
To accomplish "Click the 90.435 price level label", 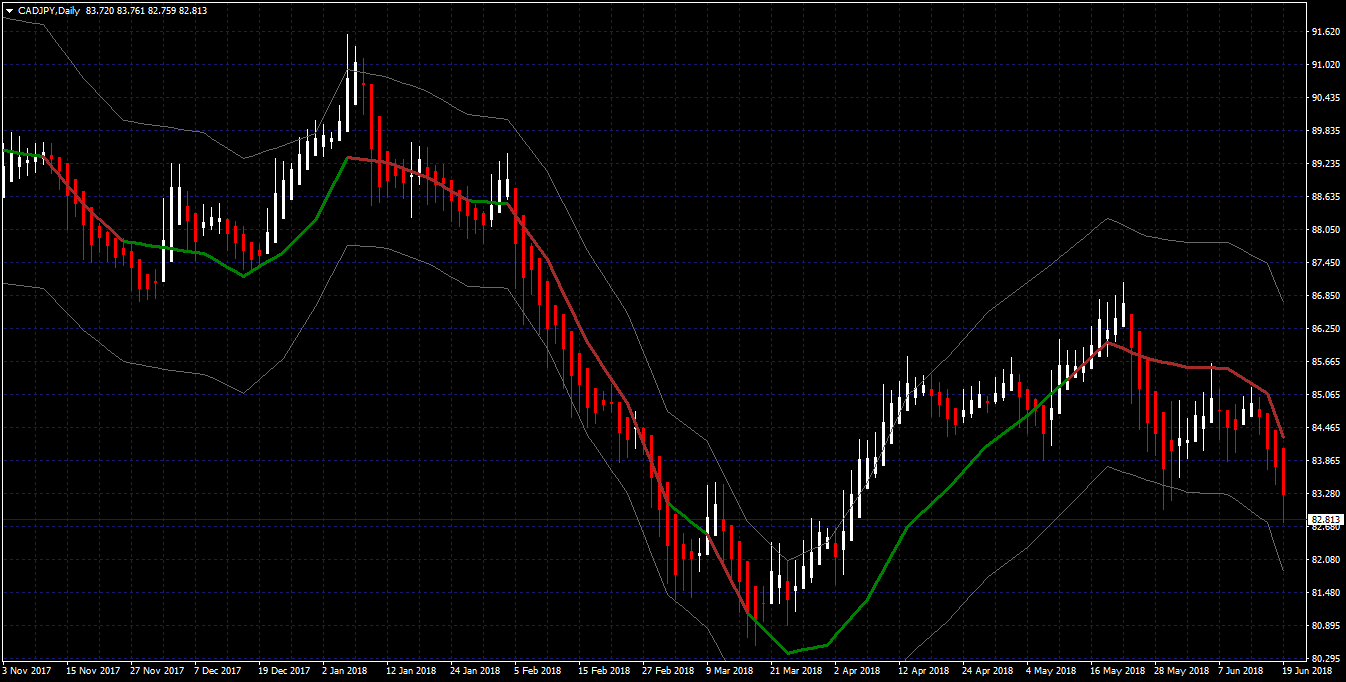I will [1325, 98].
